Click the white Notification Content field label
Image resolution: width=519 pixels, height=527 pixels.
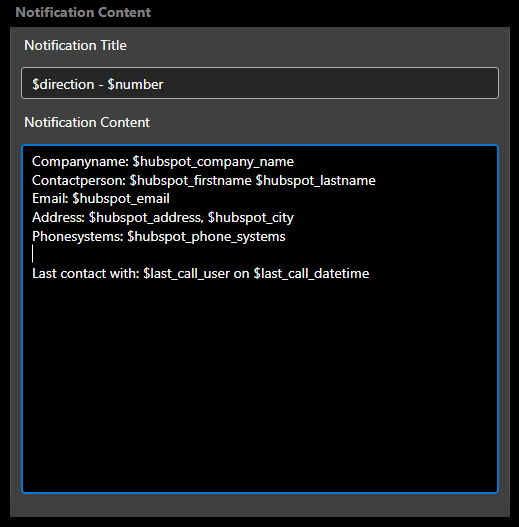coord(87,122)
